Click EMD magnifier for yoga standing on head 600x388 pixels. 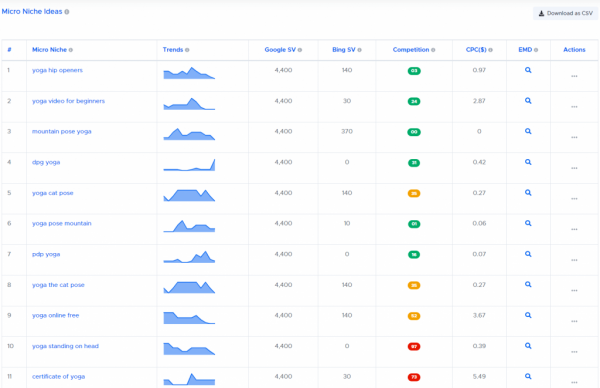coord(528,346)
